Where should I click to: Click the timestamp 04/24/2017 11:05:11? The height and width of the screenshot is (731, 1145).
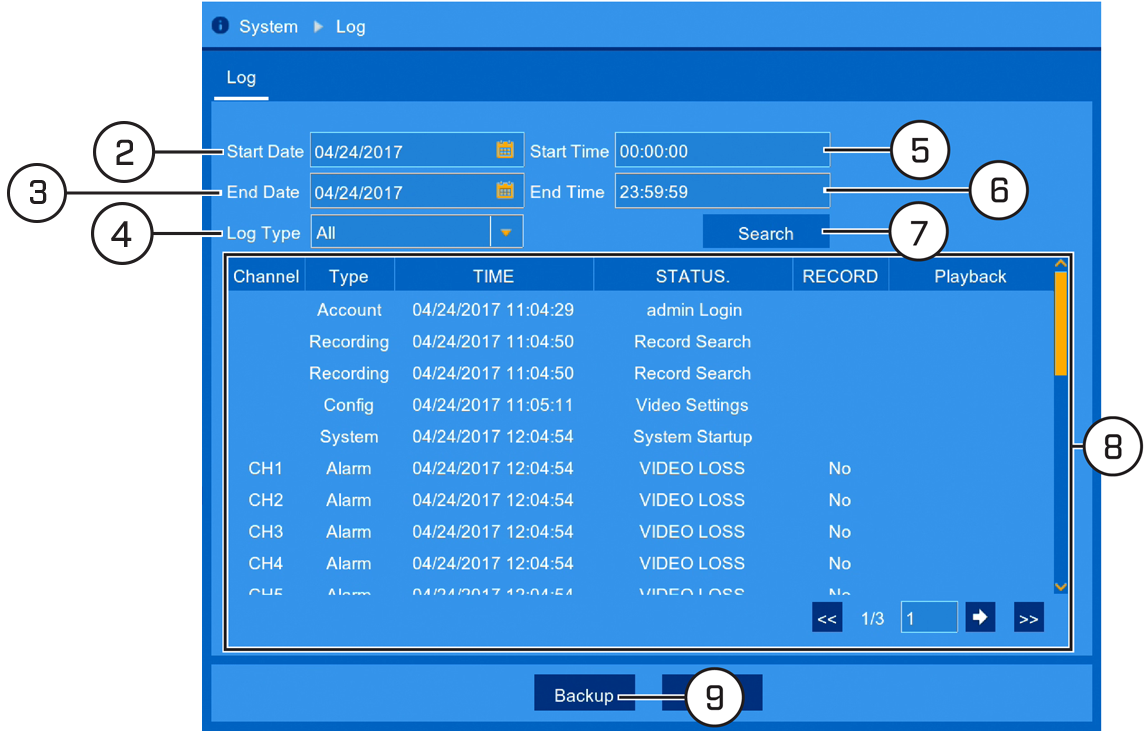(x=493, y=405)
